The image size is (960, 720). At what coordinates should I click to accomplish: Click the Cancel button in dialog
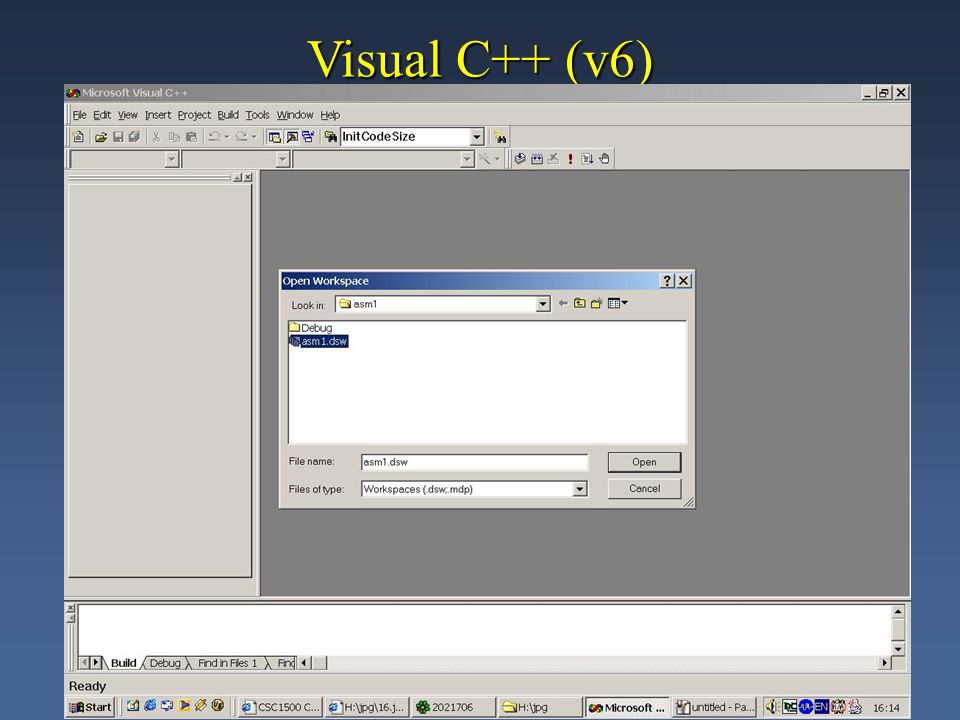tap(644, 489)
